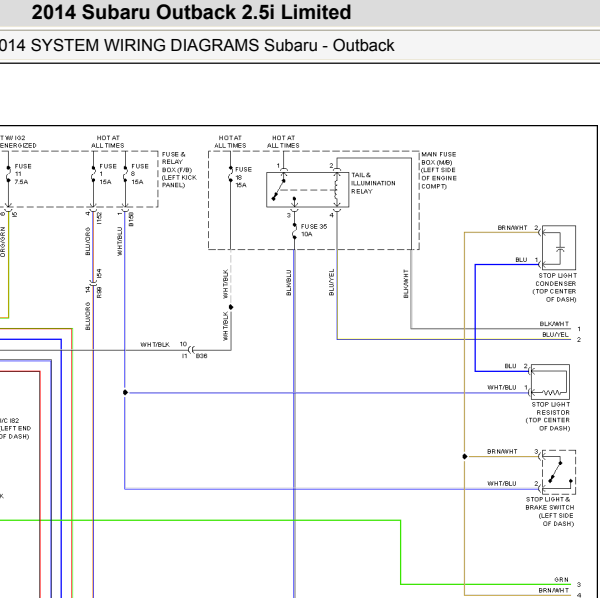Click the title "2014 Subaru Outback 2.5i Limited"
The width and height of the screenshot is (600, 598).
(x=191, y=12)
